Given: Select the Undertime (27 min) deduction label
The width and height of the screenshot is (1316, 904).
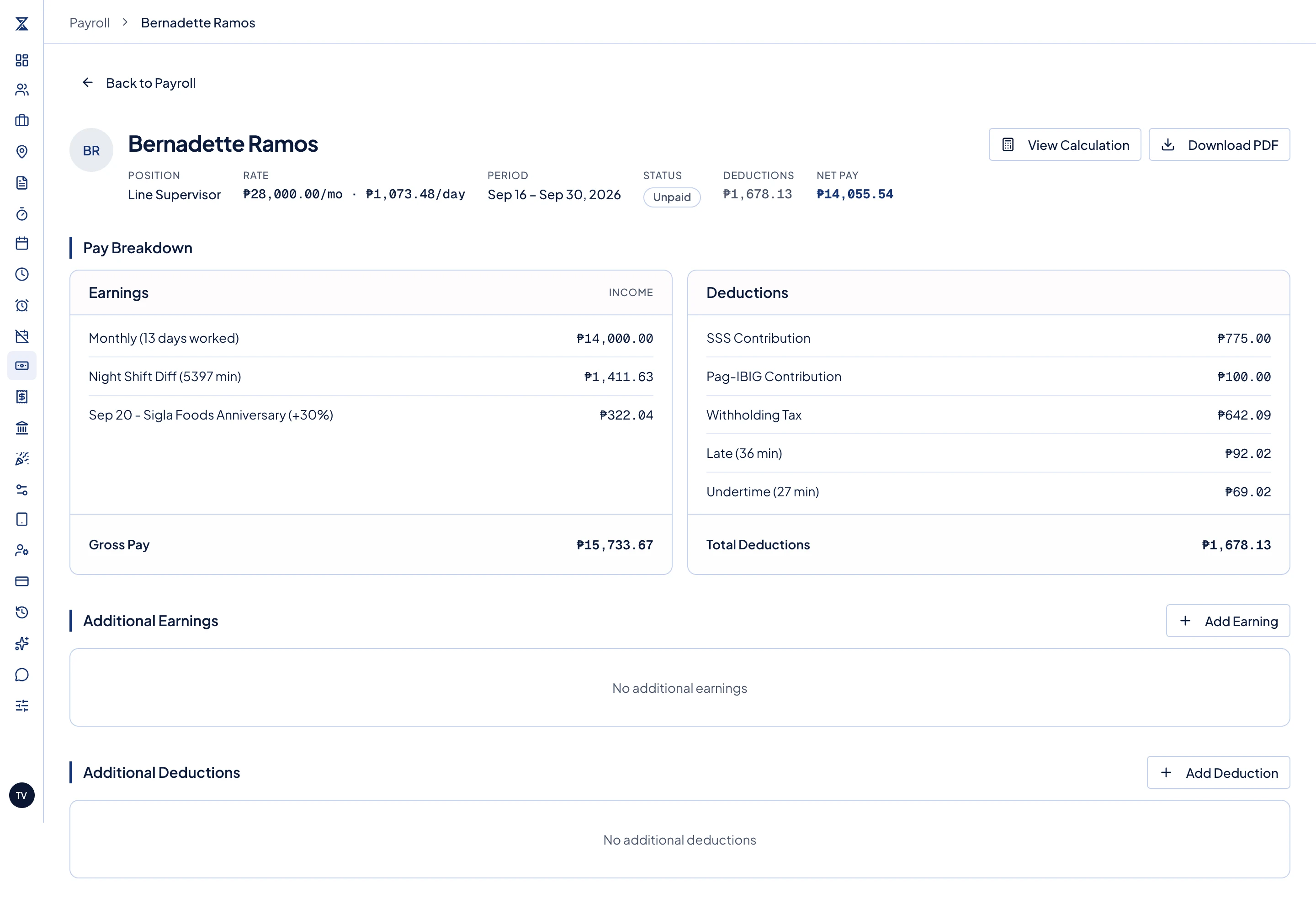Looking at the screenshot, I should [x=763, y=492].
